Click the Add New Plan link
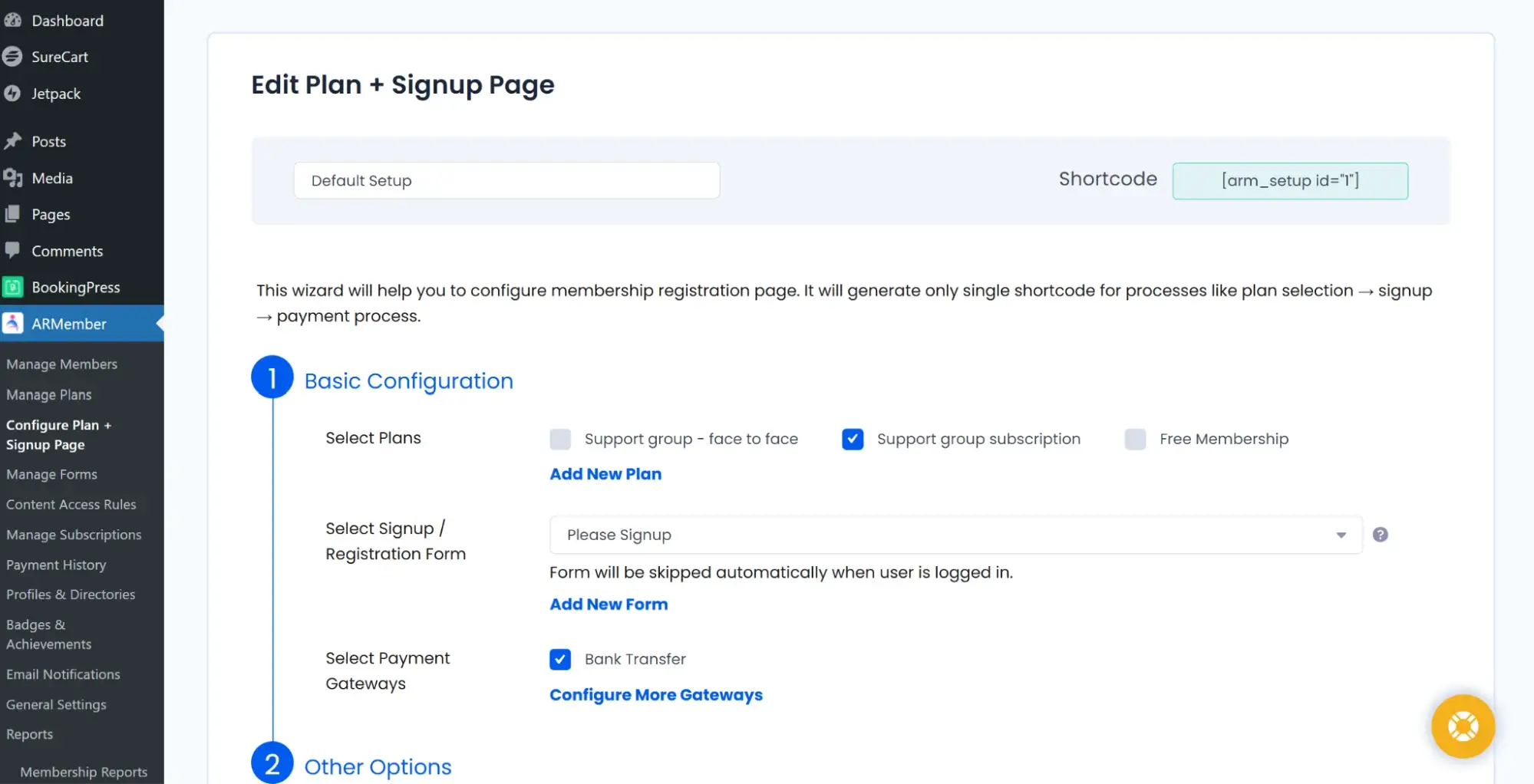This screenshot has height=784, width=1534. click(x=605, y=474)
